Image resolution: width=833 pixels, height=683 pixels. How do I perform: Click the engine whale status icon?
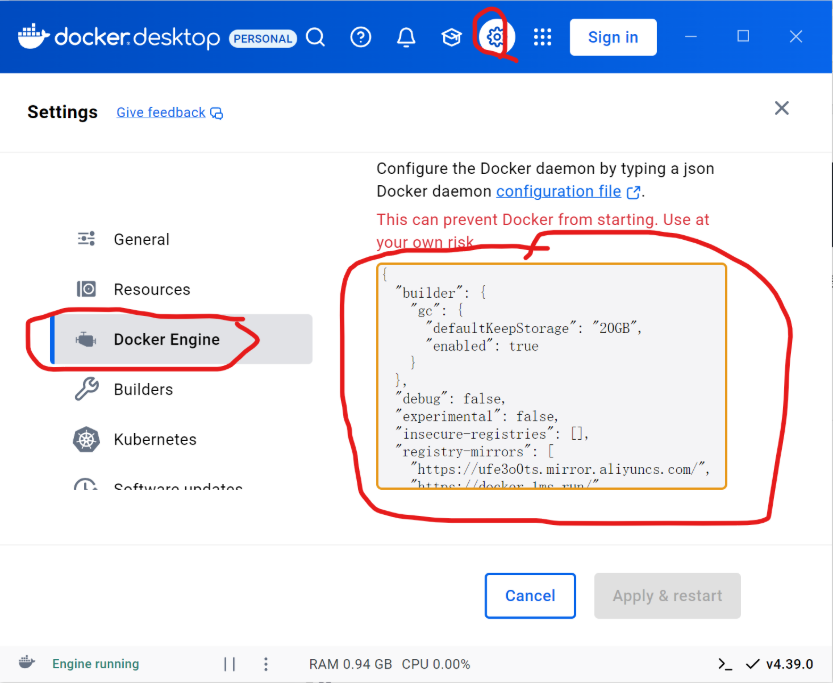(x=26, y=662)
